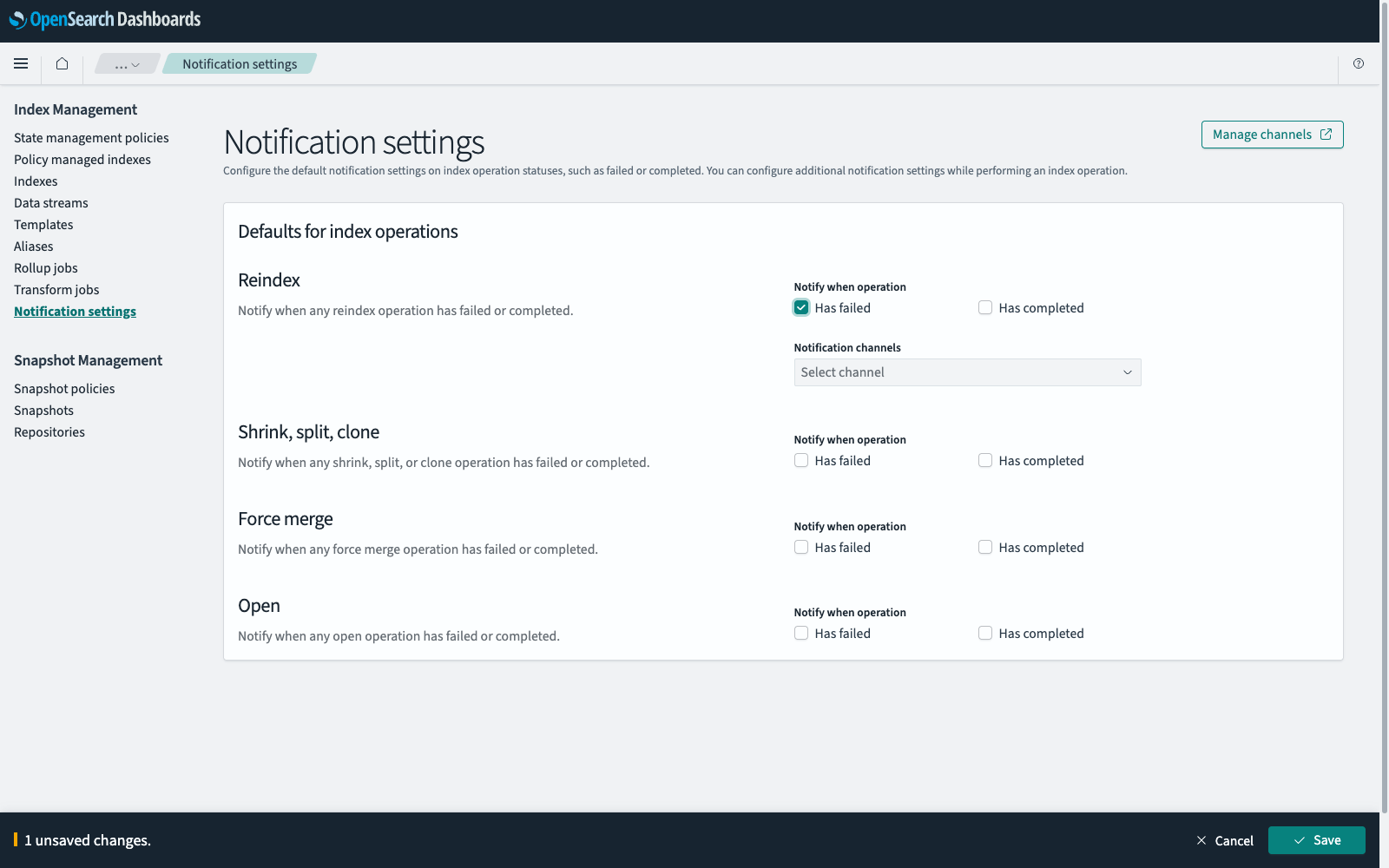Click the OpenSearch Dashboards logo
Image resolution: width=1389 pixels, height=868 pixels.
tap(105, 19)
